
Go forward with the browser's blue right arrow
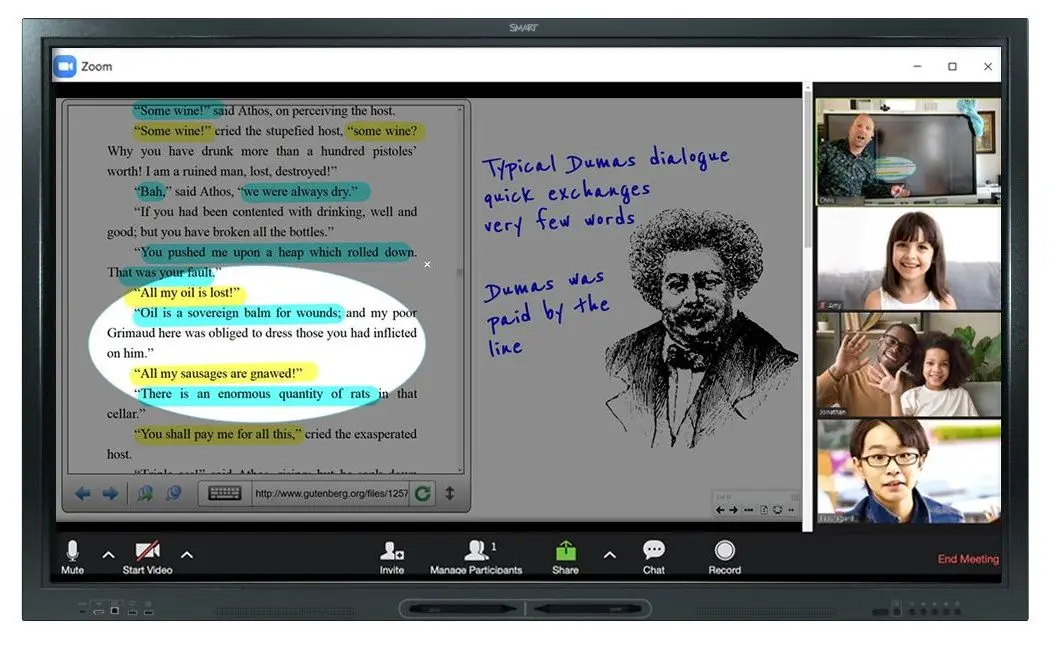click(110, 493)
